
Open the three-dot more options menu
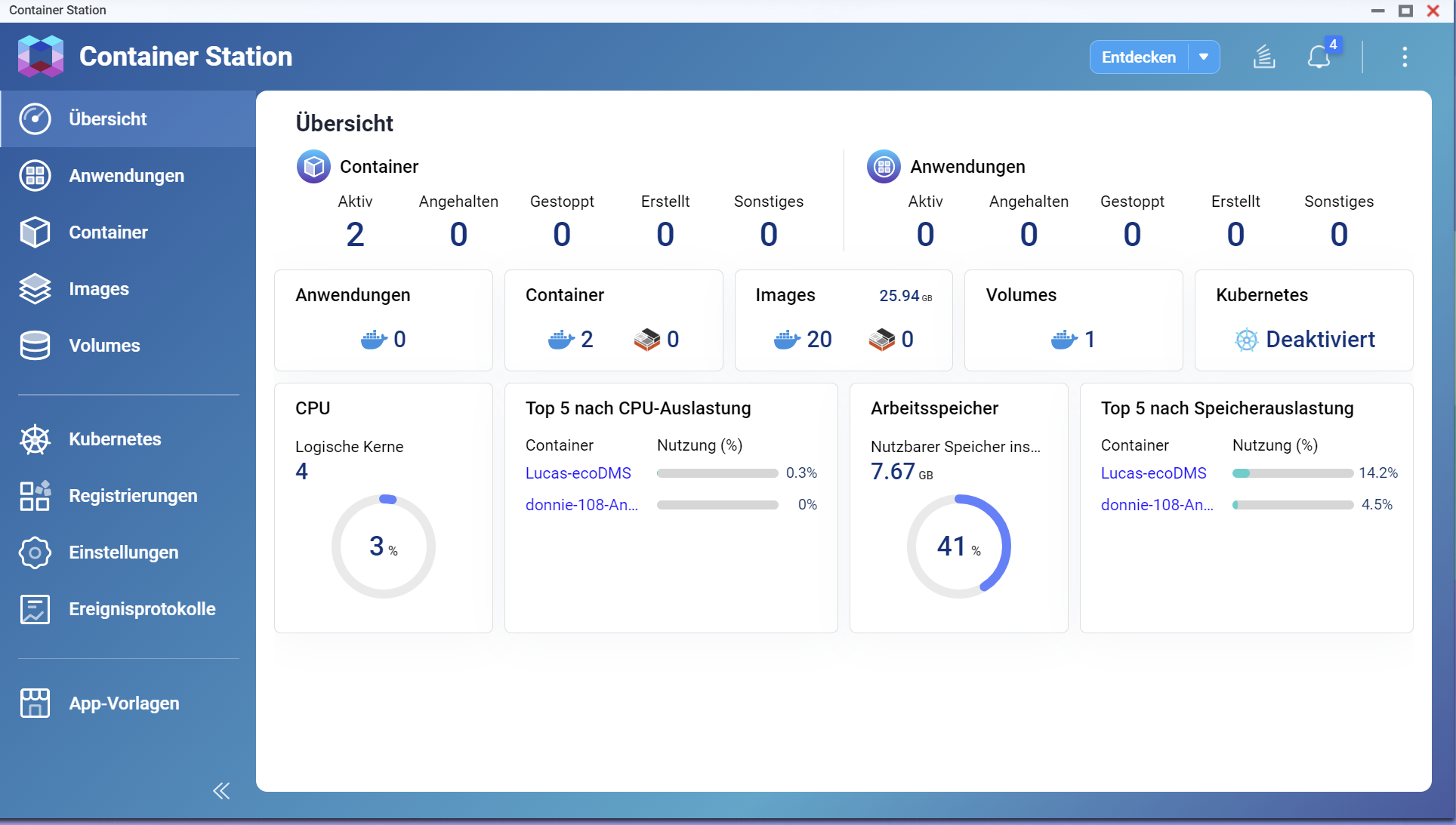pos(1404,57)
